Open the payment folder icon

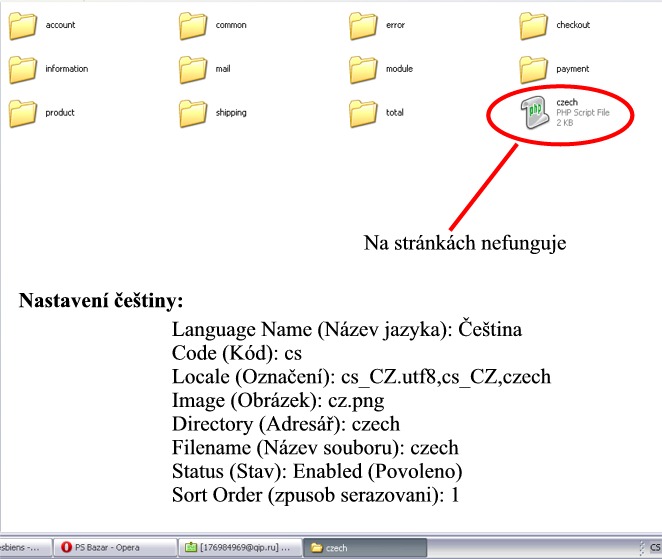534,70
